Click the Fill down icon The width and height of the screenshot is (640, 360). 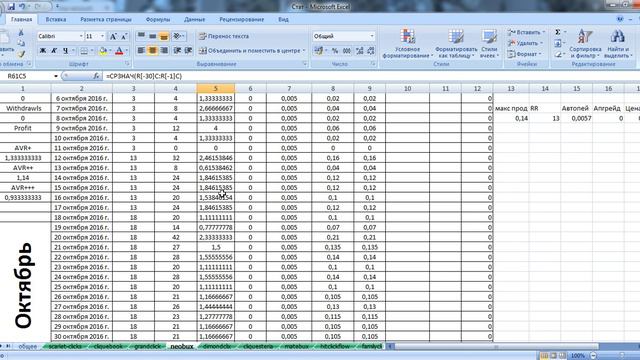[558, 43]
